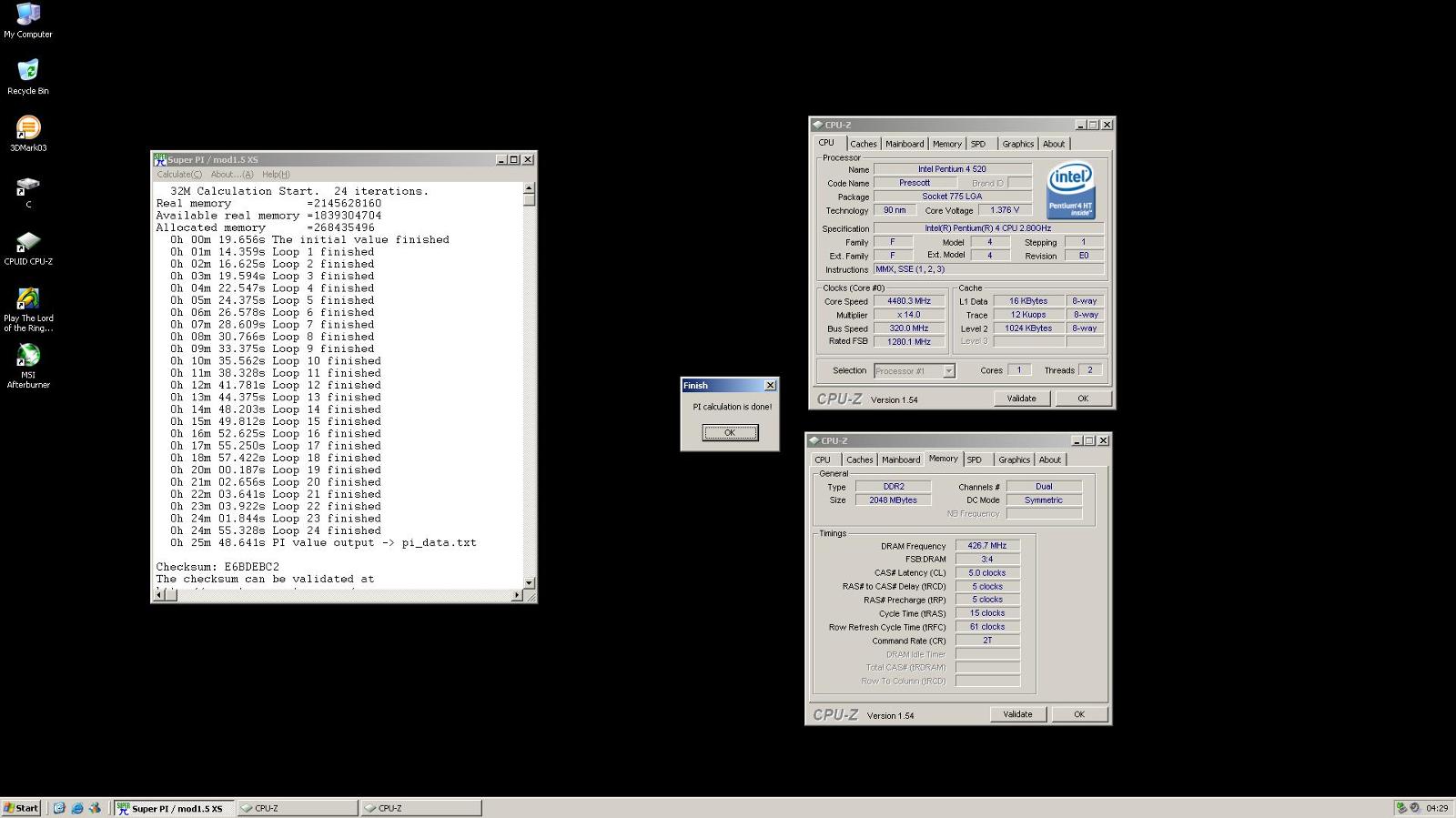1456x818 pixels.
Task: Click OK in lower CPU-Z window
Action: (1079, 714)
